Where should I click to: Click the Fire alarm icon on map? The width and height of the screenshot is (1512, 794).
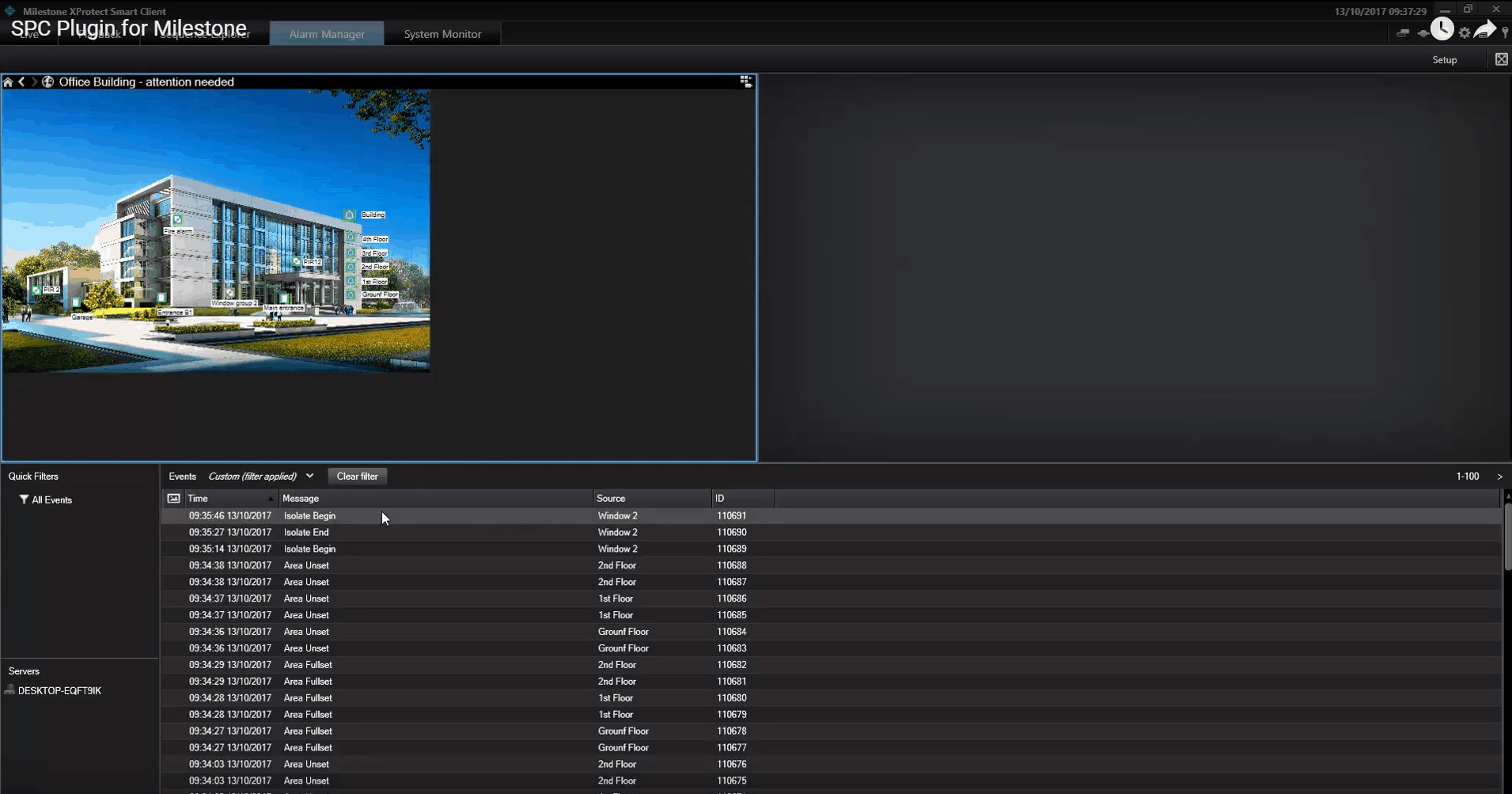point(177,220)
